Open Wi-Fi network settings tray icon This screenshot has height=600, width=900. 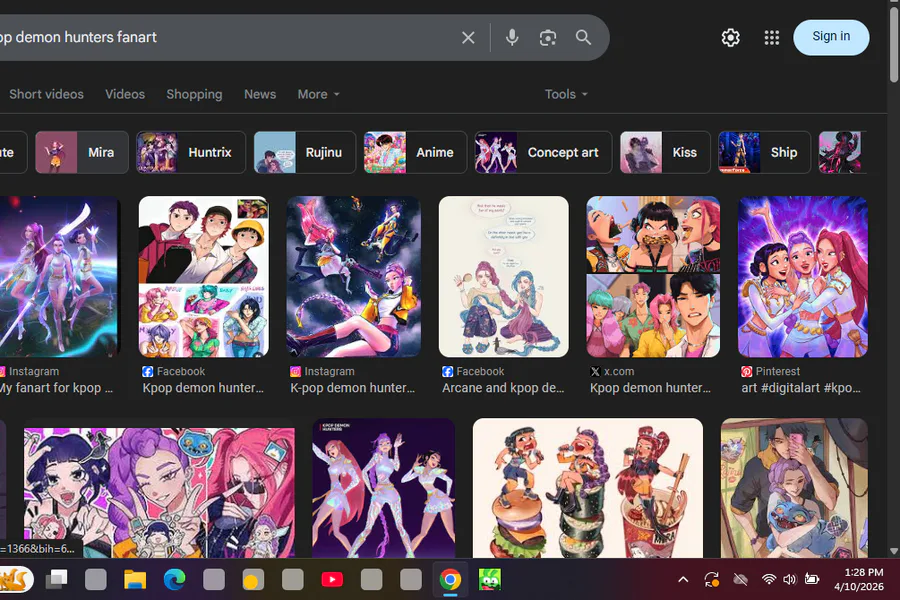[769, 579]
